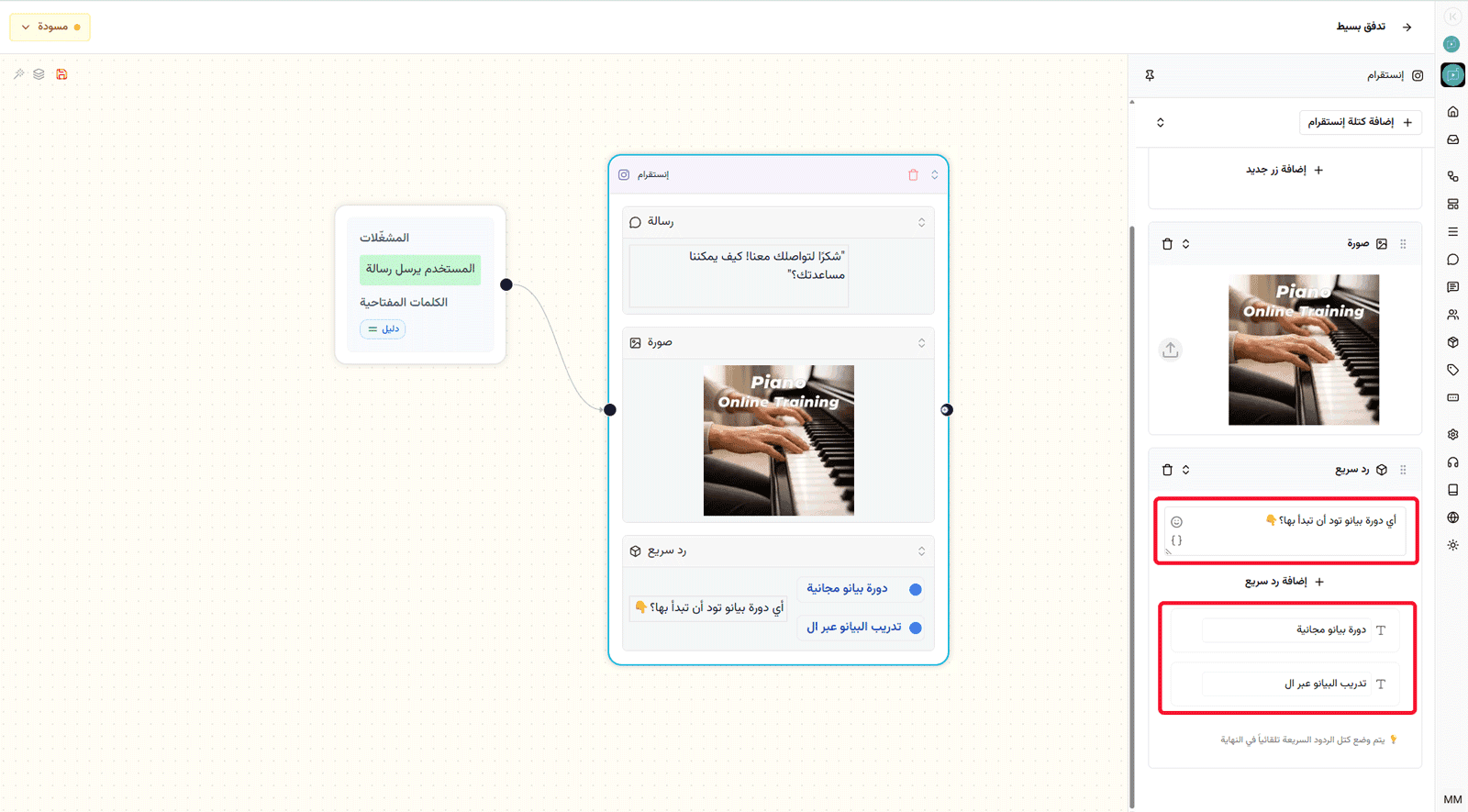Click the dark square bot logo icon
Screen dimensions: 1468x812
1452,75
